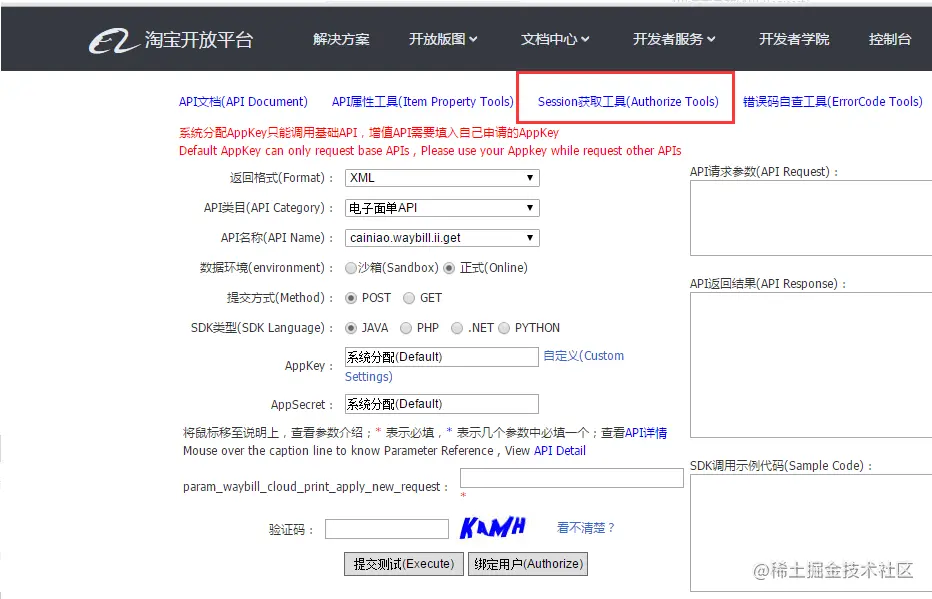932x599 pixels.
Task: Select the 沙箱(Sandbox) environment radio button
Action: pyautogui.click(x=351, y=267)
